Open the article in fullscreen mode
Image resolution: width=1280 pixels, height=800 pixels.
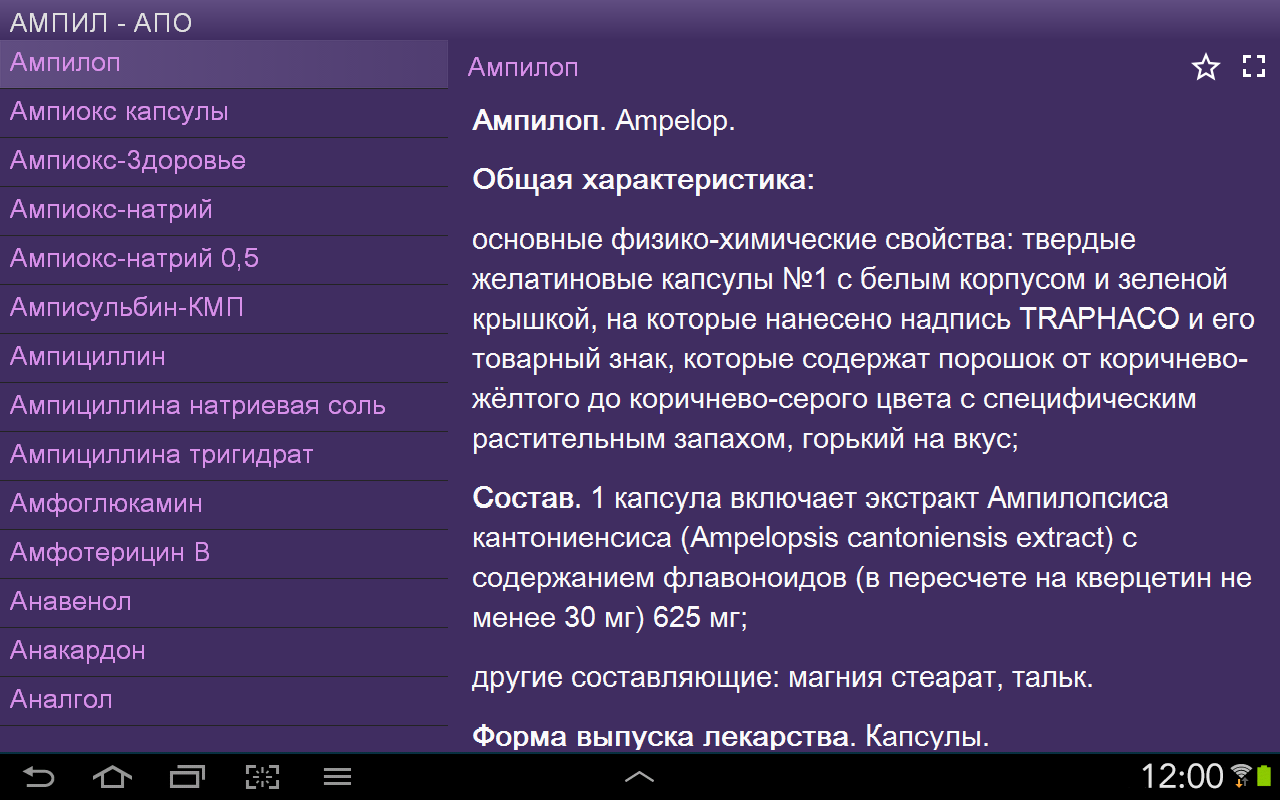point(1254,67)
